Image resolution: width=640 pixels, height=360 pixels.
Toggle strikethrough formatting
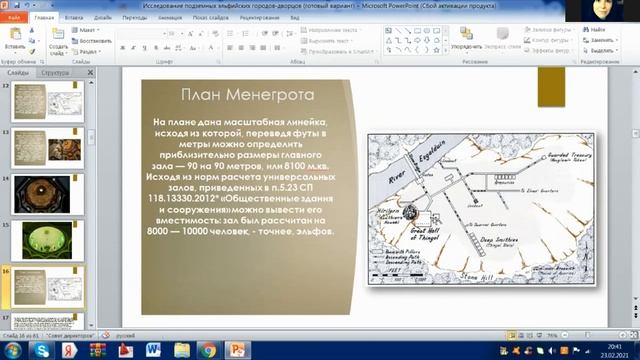pos(167,48)
